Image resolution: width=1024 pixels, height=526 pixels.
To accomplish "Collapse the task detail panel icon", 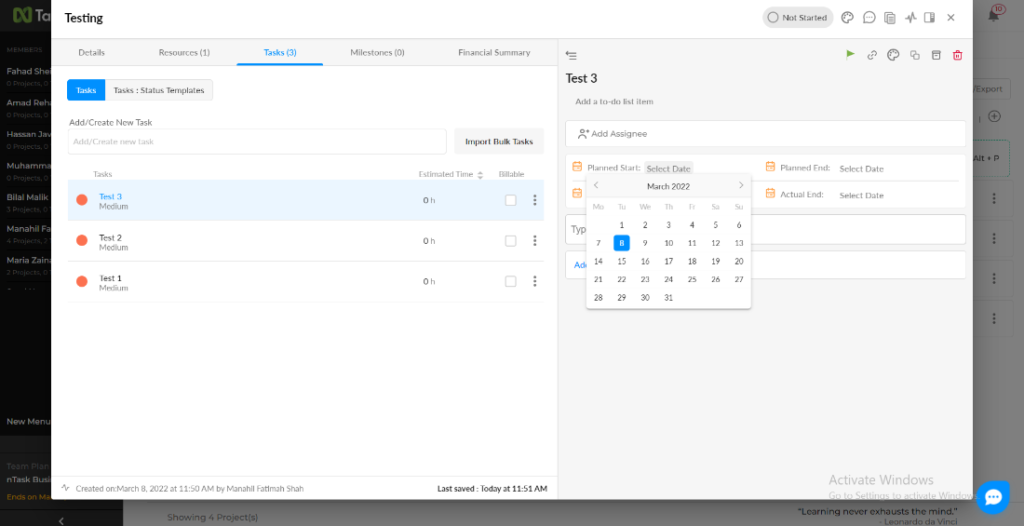I will tap(571, 55).
